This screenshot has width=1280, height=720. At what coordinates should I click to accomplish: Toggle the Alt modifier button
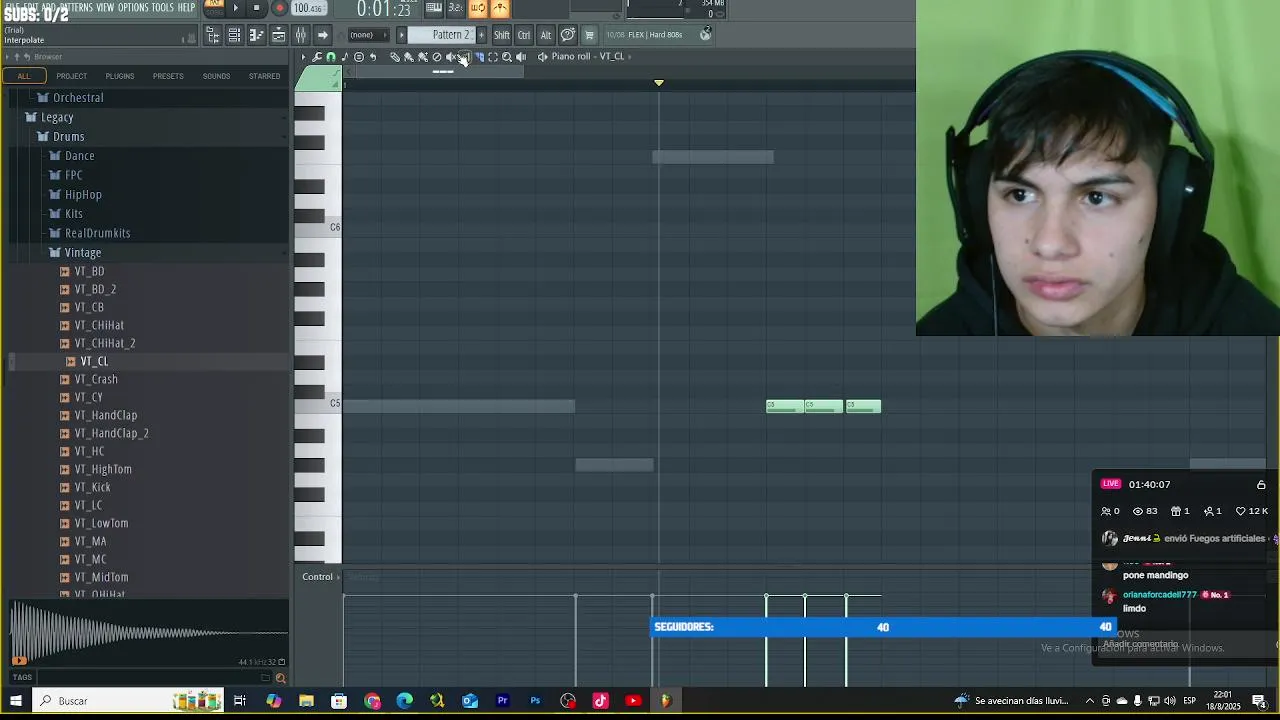click(546, 35)
